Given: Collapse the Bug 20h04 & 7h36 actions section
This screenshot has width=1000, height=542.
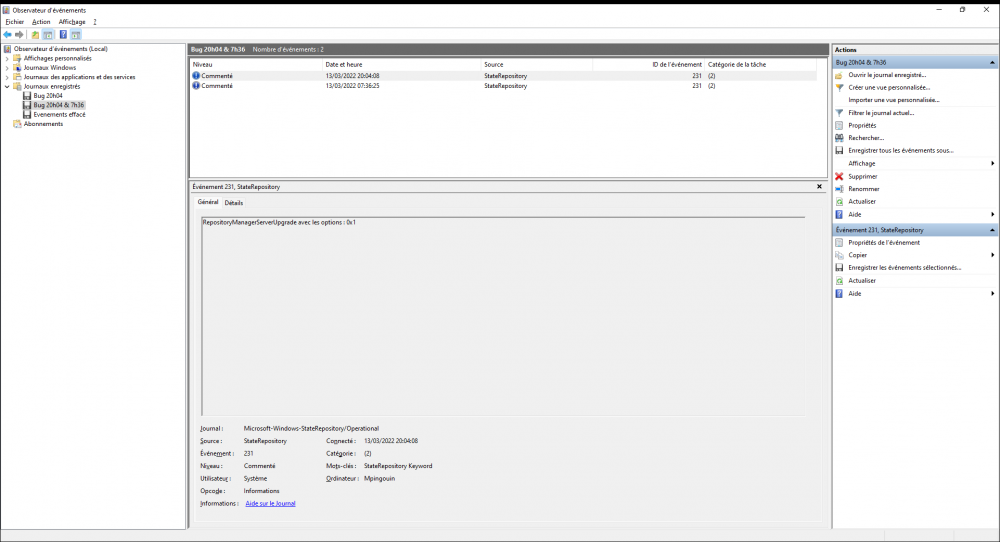Looking at the screenshot, I should pos(991,62).
